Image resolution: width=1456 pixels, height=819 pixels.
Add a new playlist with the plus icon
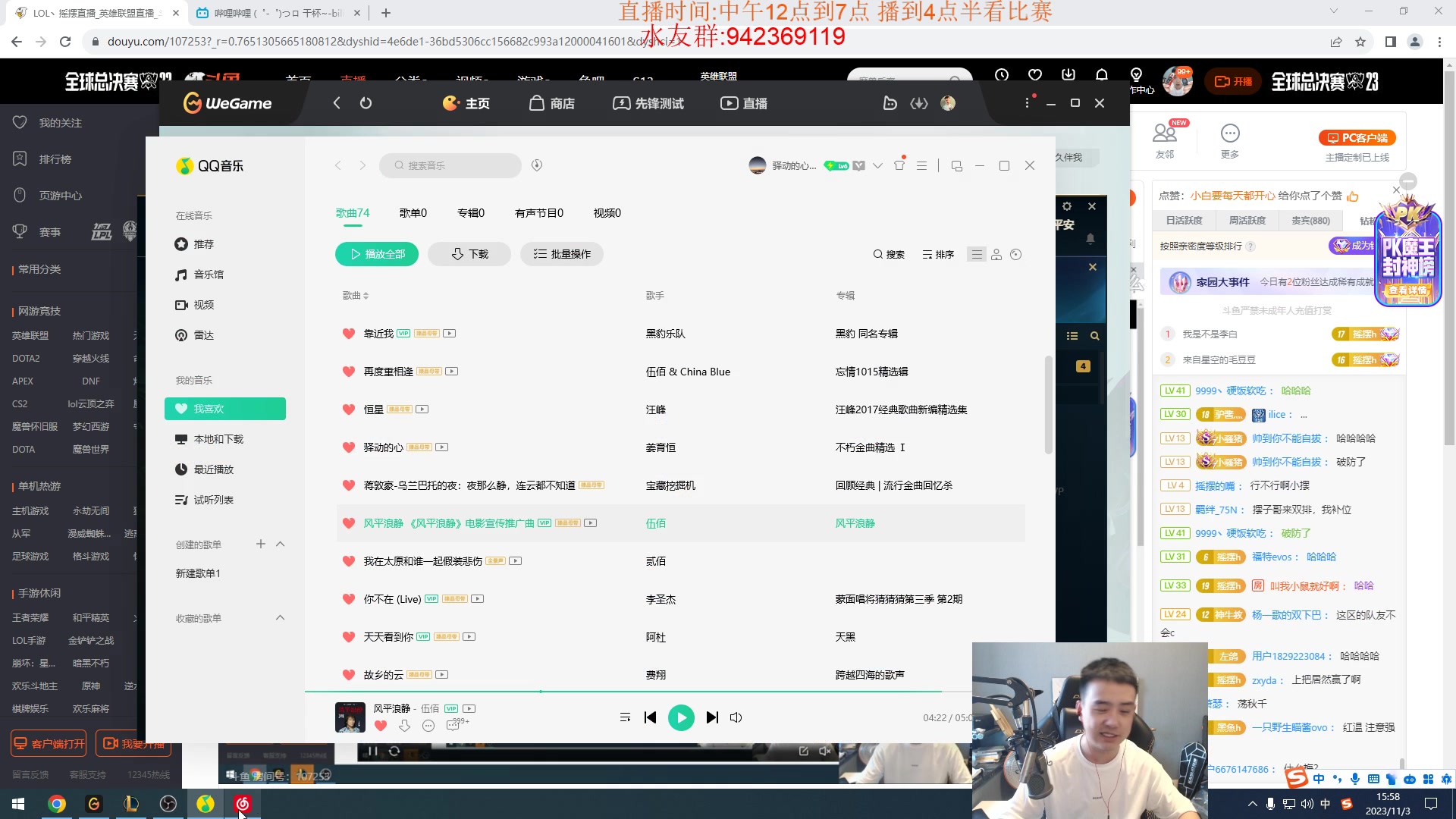point(261,544)
